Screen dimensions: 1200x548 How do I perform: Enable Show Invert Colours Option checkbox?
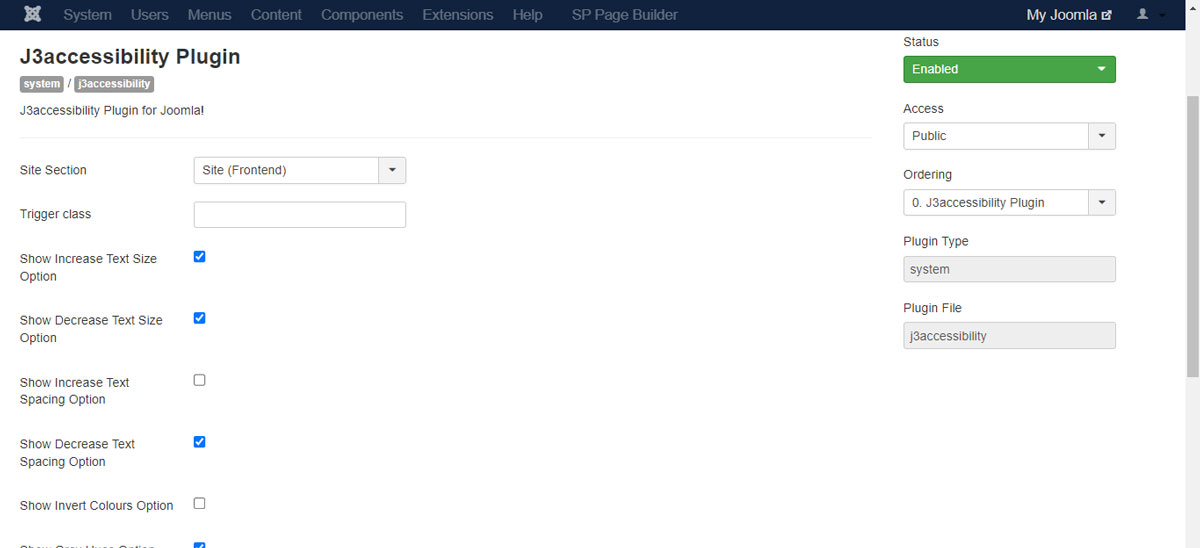[x=199, y=504]
